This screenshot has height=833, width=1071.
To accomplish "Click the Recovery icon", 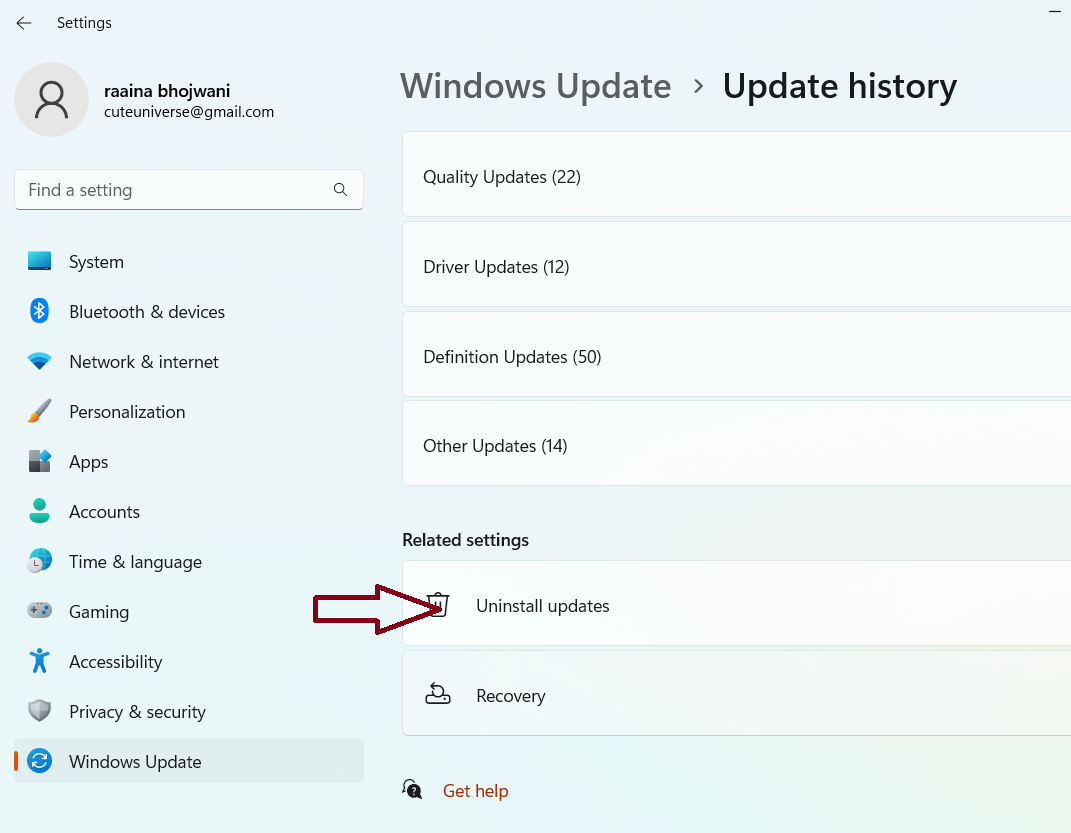I will click(x=438, y=696).
